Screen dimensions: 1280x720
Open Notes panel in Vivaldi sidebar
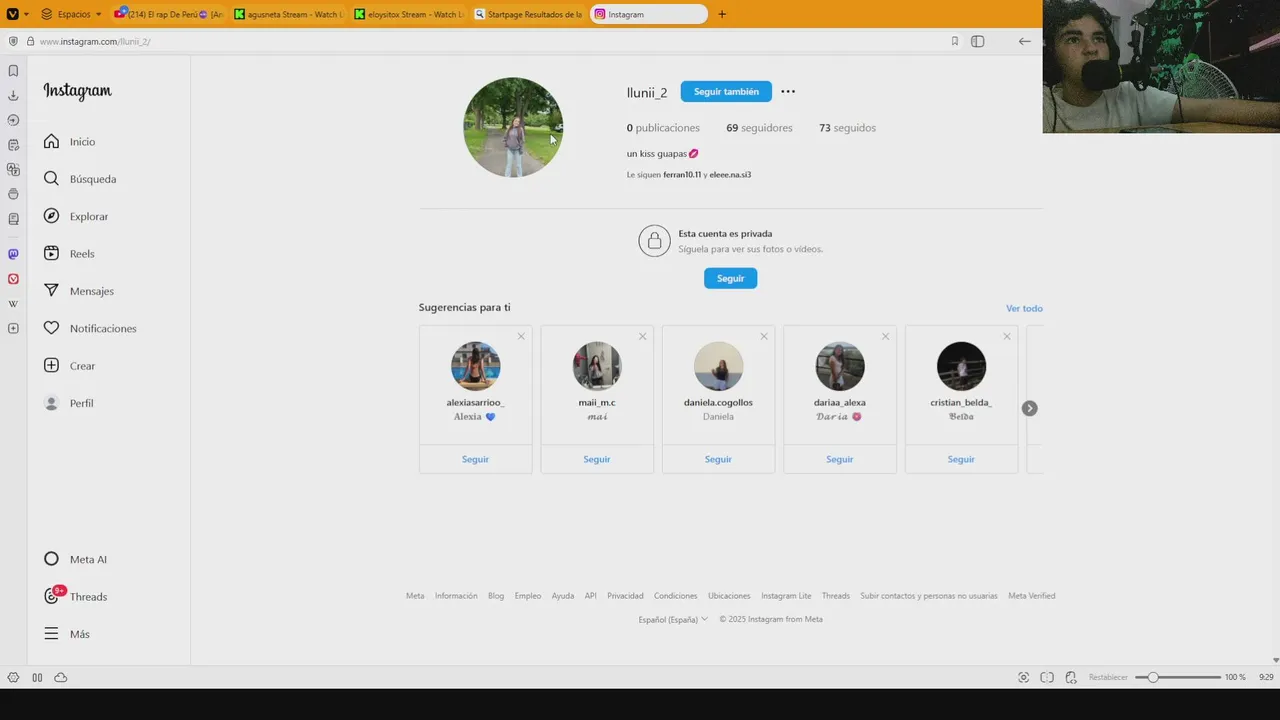click(13, 145)
